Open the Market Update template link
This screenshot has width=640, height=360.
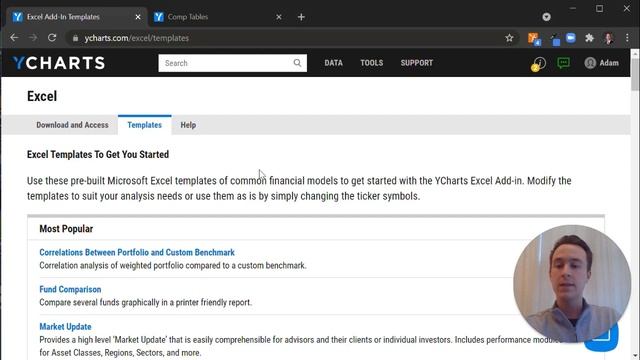[x=65, y=327]
